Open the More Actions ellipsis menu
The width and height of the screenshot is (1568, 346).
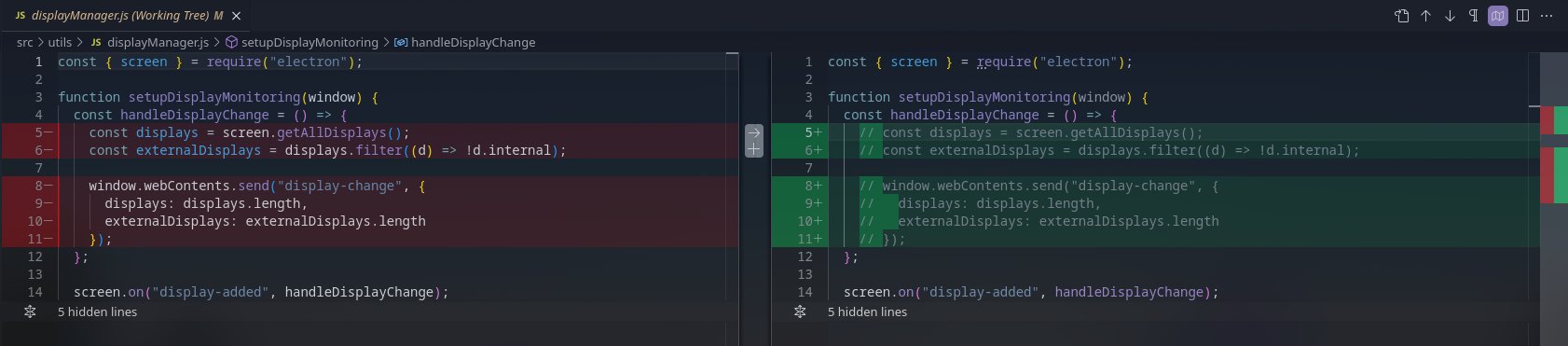[x=1547, y=16]
